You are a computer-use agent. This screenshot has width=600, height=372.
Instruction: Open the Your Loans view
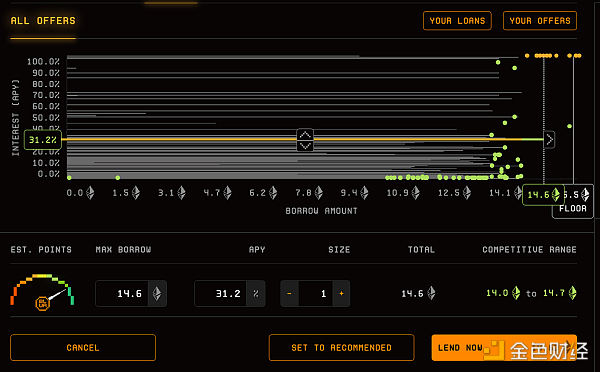[x=457, y=21]
